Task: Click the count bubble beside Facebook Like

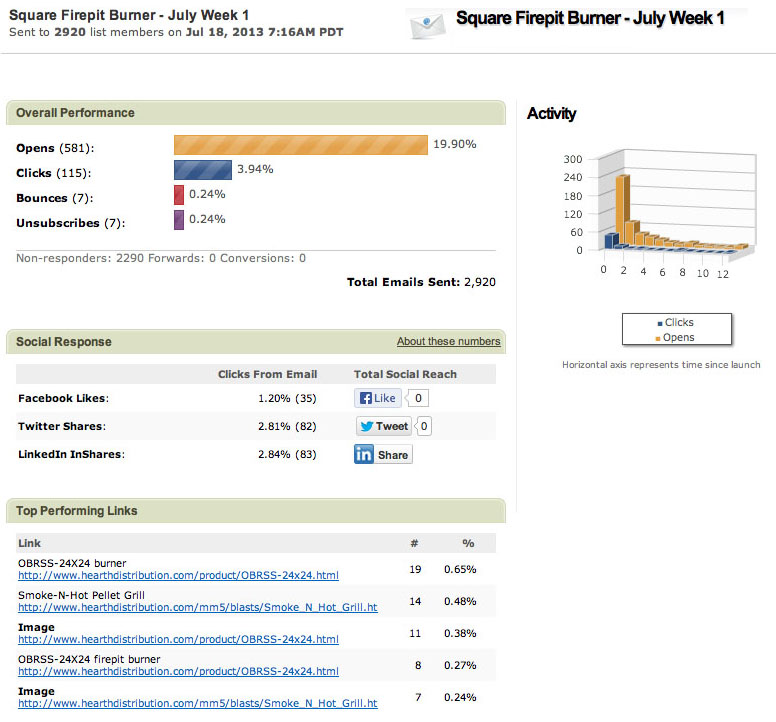Action: 418,398
